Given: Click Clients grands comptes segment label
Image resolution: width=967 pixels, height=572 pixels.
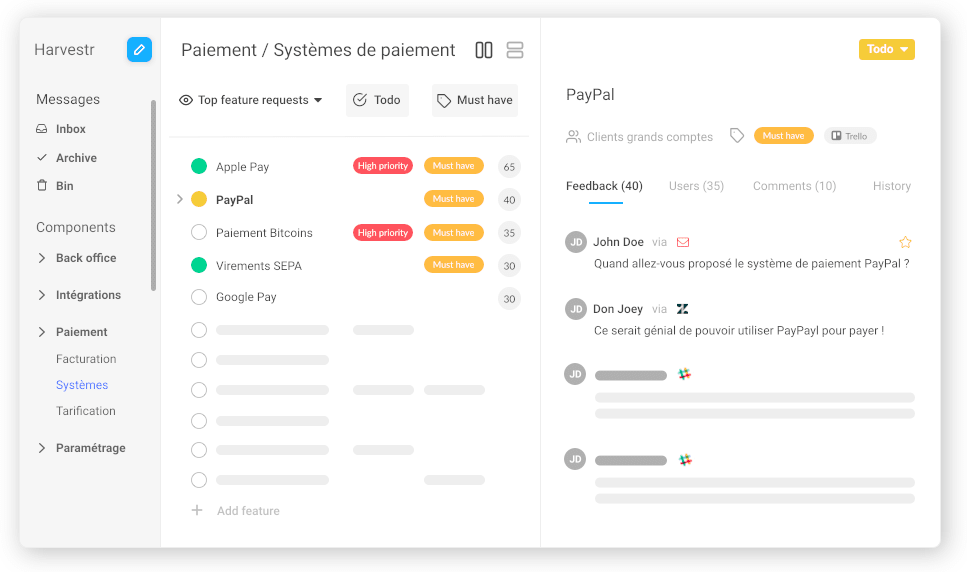Looking at the screenshot, I should [650, 137].
